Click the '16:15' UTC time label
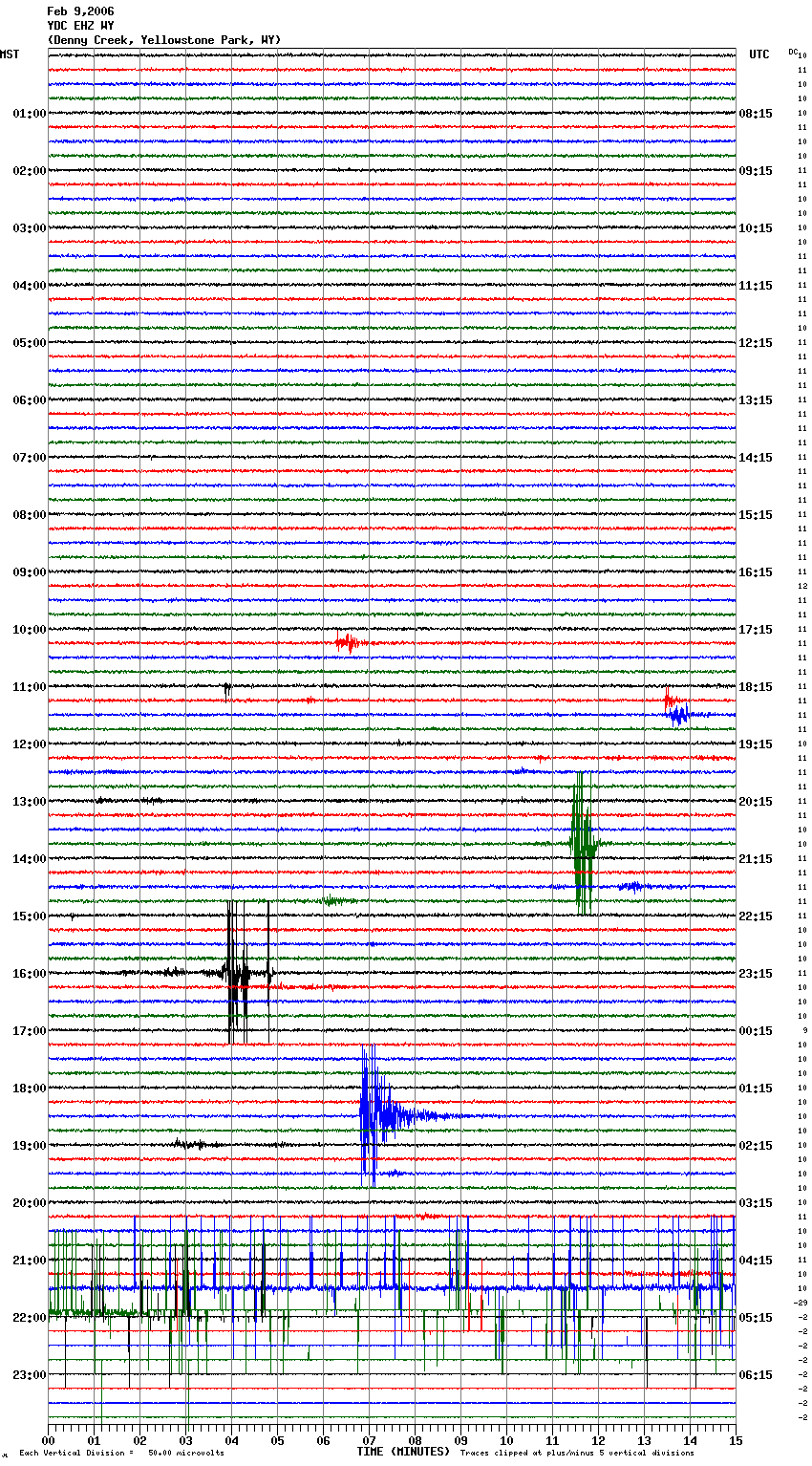 pos(756,572)
